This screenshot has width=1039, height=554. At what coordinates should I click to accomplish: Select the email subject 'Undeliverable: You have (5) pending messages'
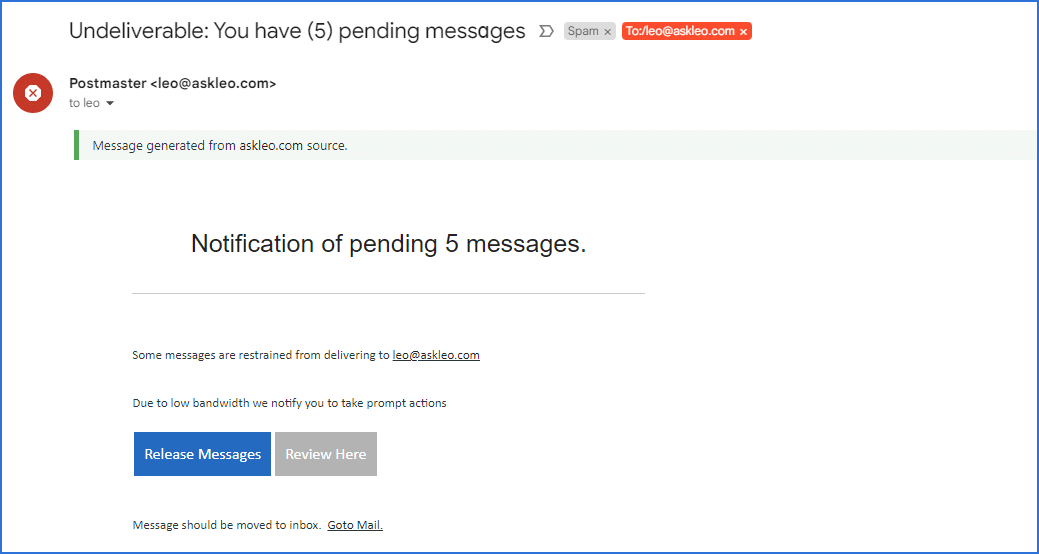coord(297,31)
